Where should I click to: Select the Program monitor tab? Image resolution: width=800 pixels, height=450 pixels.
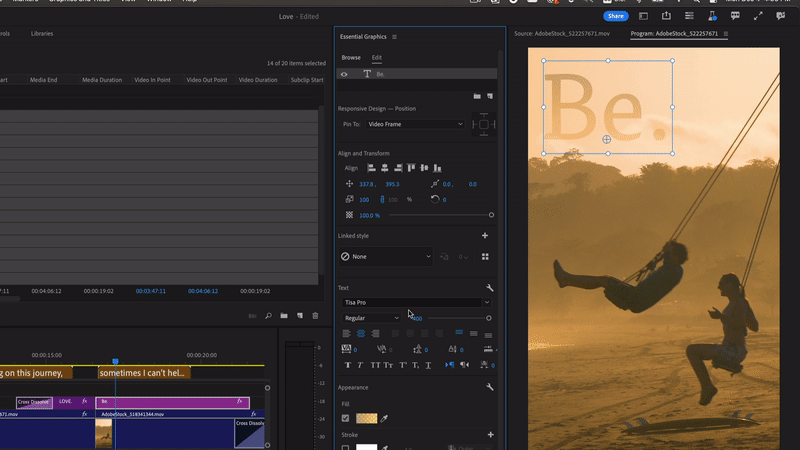674,34
